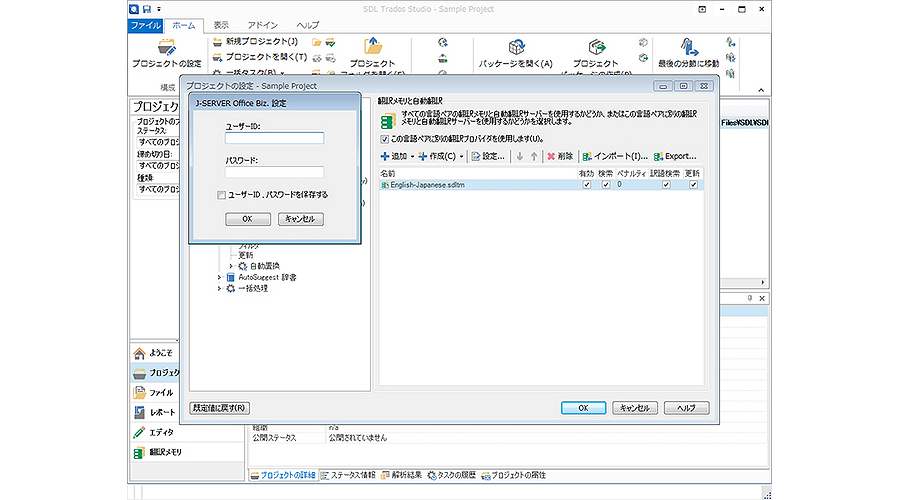Image resolution: width=900 pixels, height=500 pixels.
Task: Open the ファイル menu tab
Action: coord(146,25)
